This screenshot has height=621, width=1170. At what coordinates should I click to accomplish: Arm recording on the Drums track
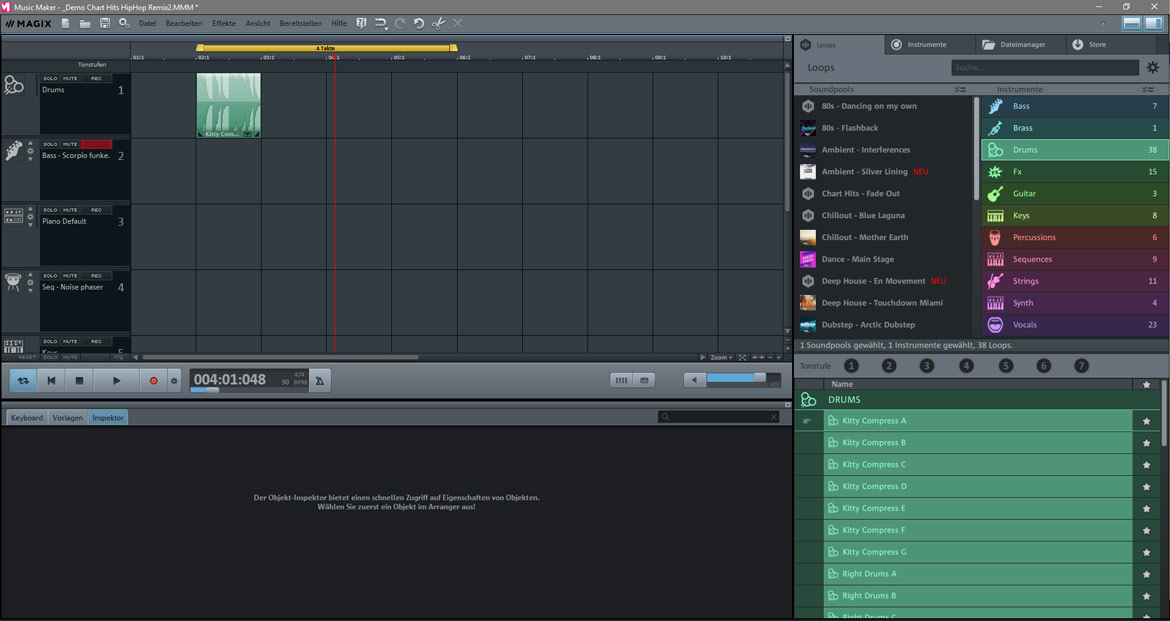point(96,78)
